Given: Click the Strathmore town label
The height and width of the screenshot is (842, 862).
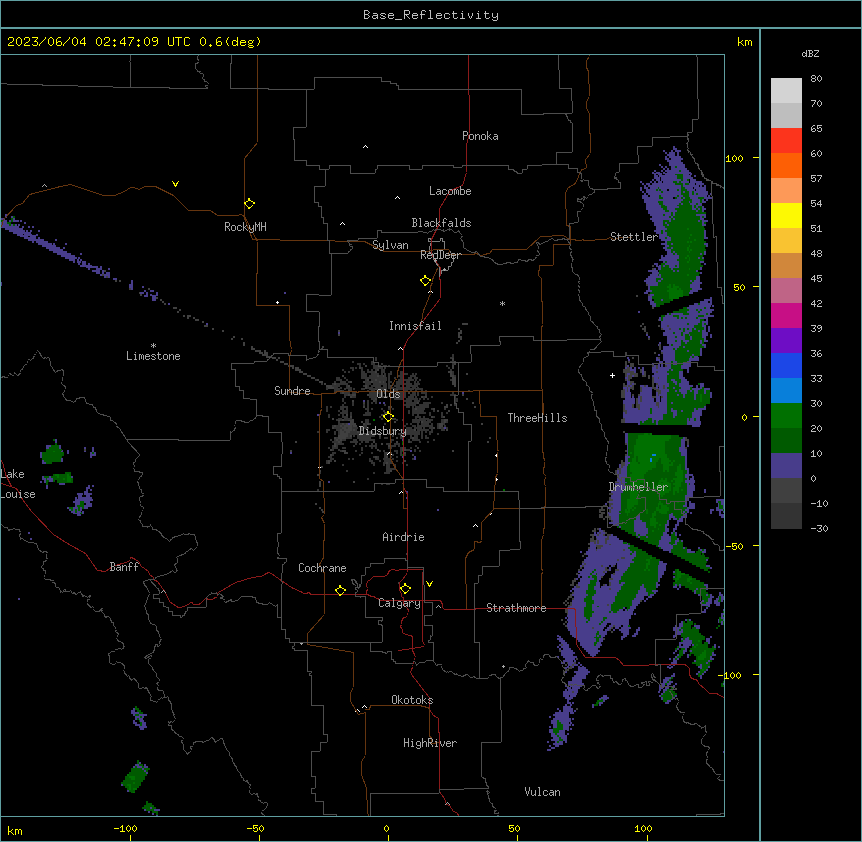Looking at the screenshot, I should pos(516,608).
